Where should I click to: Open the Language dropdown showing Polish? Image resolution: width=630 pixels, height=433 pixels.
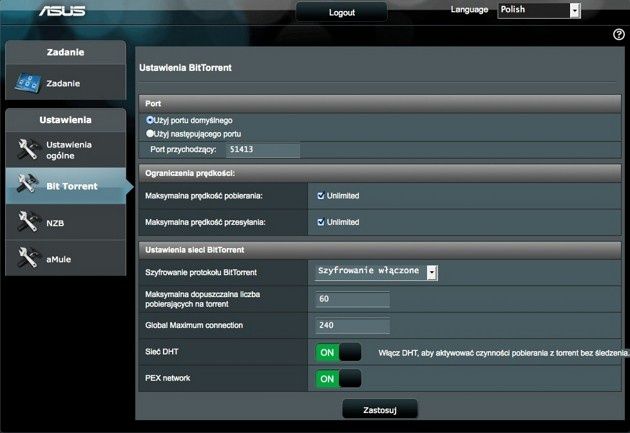click(x=539, y=10)
